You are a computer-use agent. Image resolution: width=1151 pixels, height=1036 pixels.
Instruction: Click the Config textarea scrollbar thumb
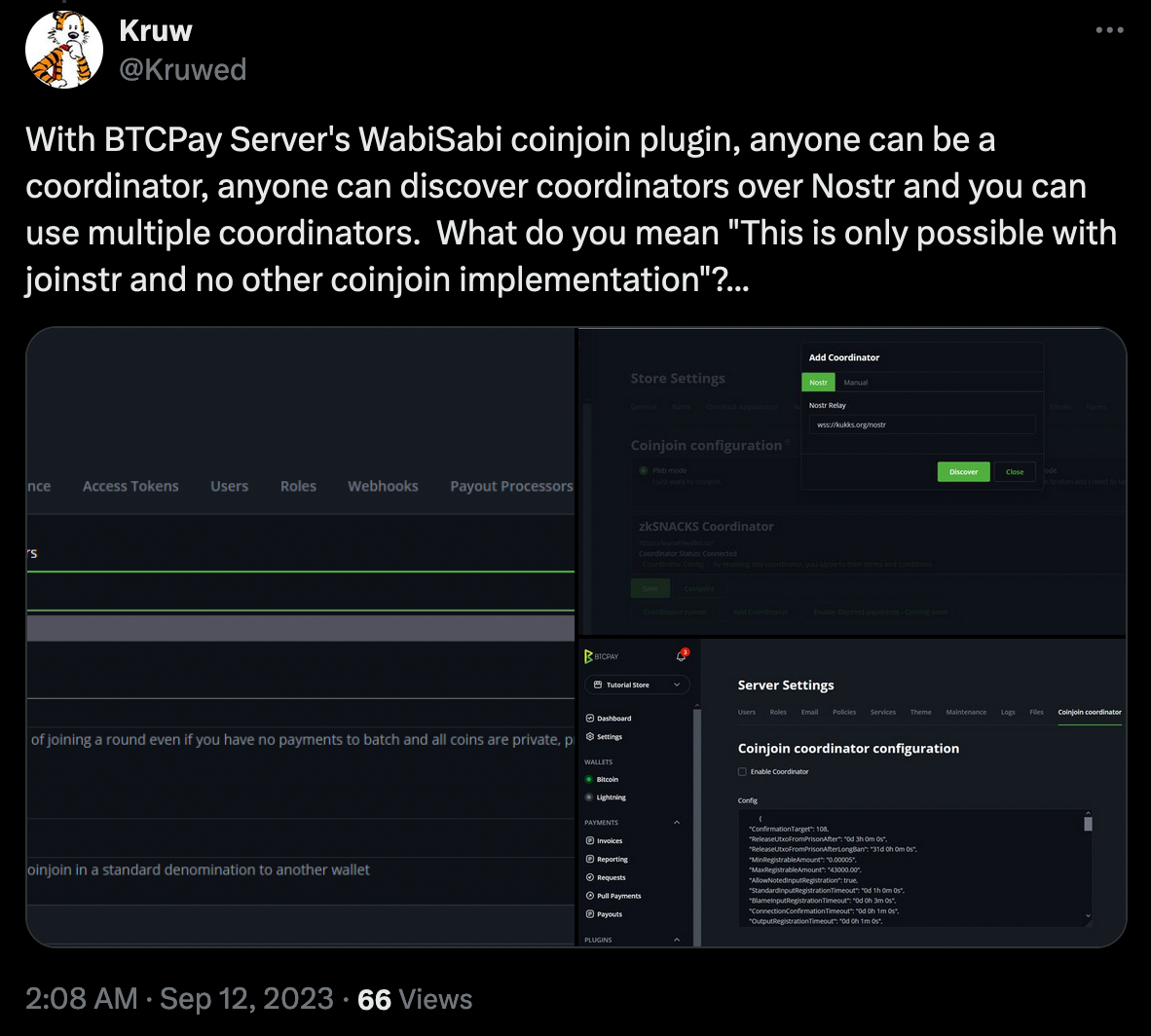coord(1088,824)
